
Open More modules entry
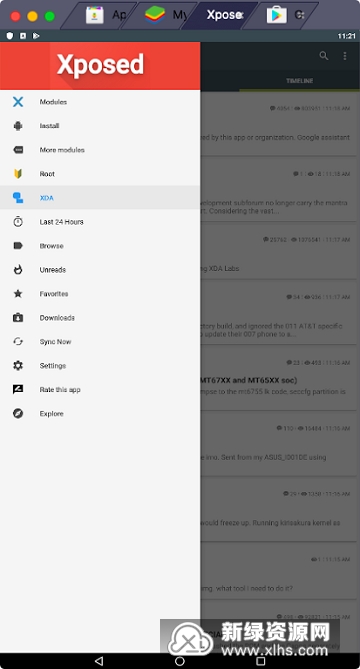[x=100, y=150]
